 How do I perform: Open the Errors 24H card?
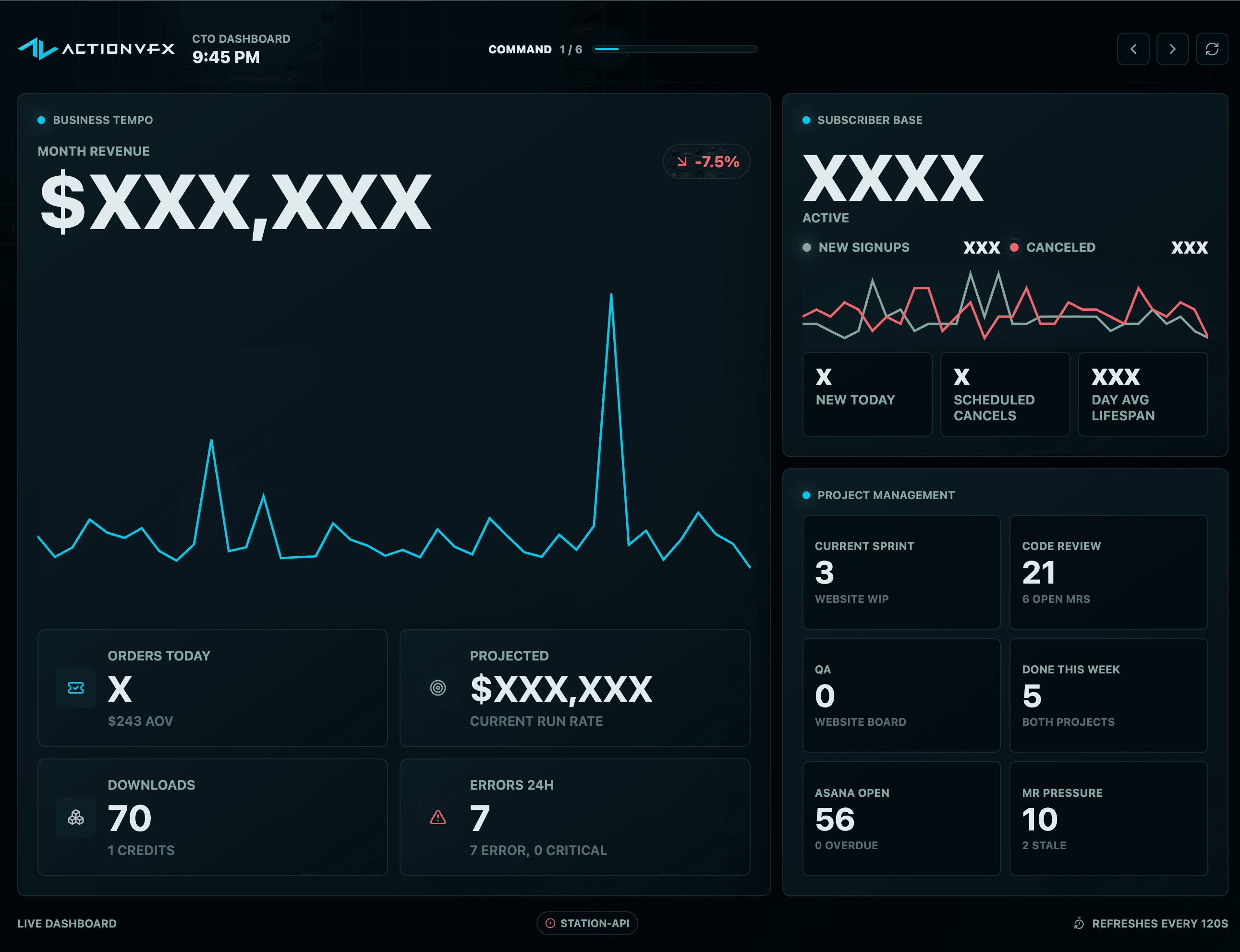(x=575, y=817)
